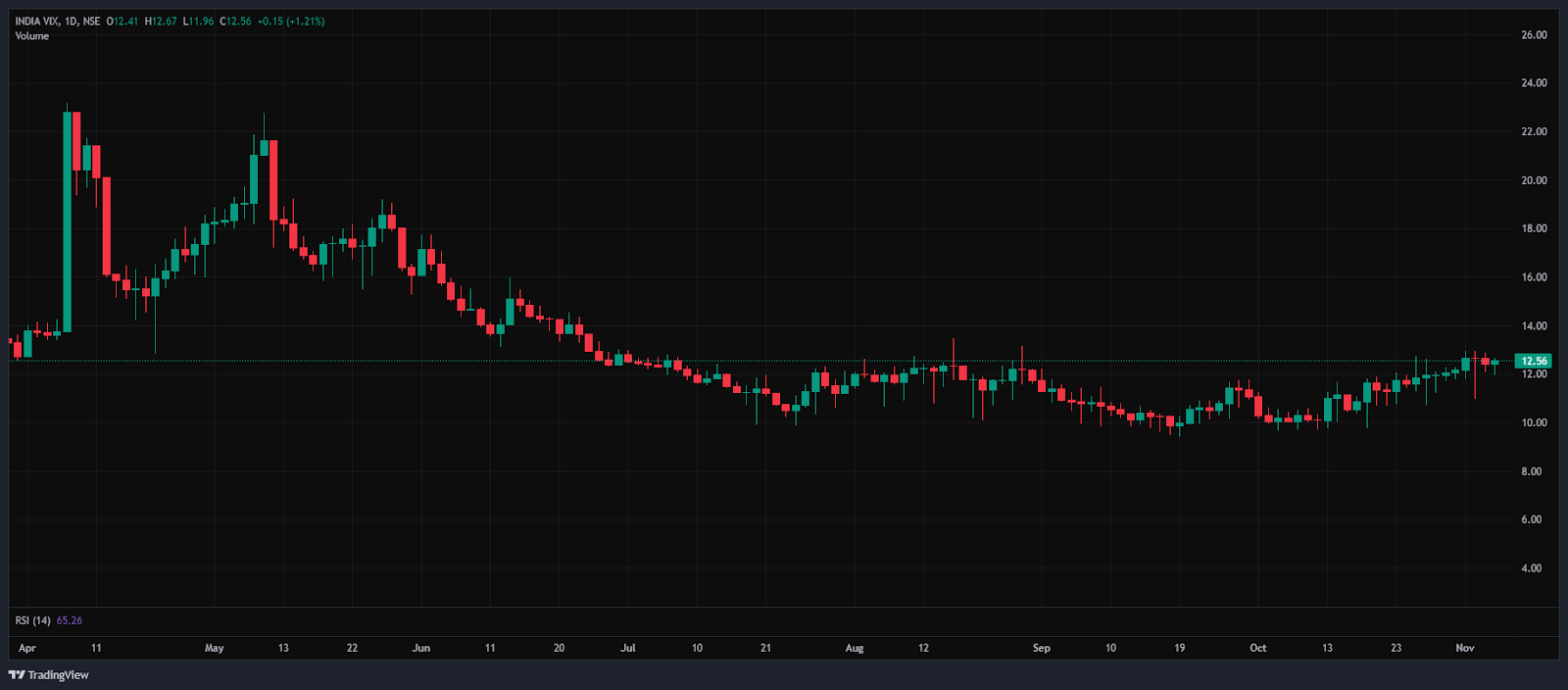Click the tall green April spike candle
The width and height of the screenshot is (1568, 690).
coord(67,221)
